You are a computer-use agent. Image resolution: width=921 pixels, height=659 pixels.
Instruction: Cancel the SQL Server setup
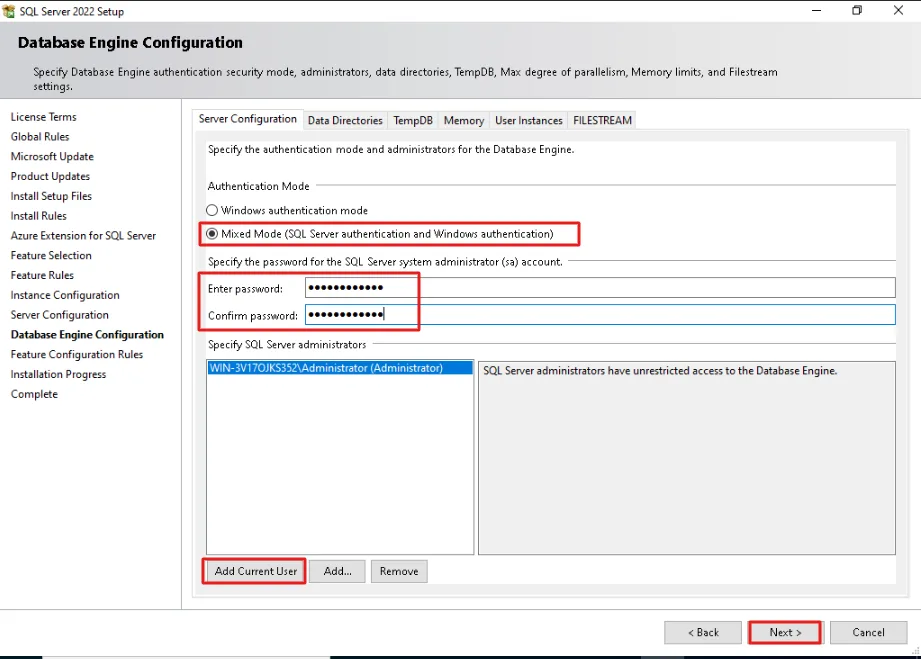868,633
